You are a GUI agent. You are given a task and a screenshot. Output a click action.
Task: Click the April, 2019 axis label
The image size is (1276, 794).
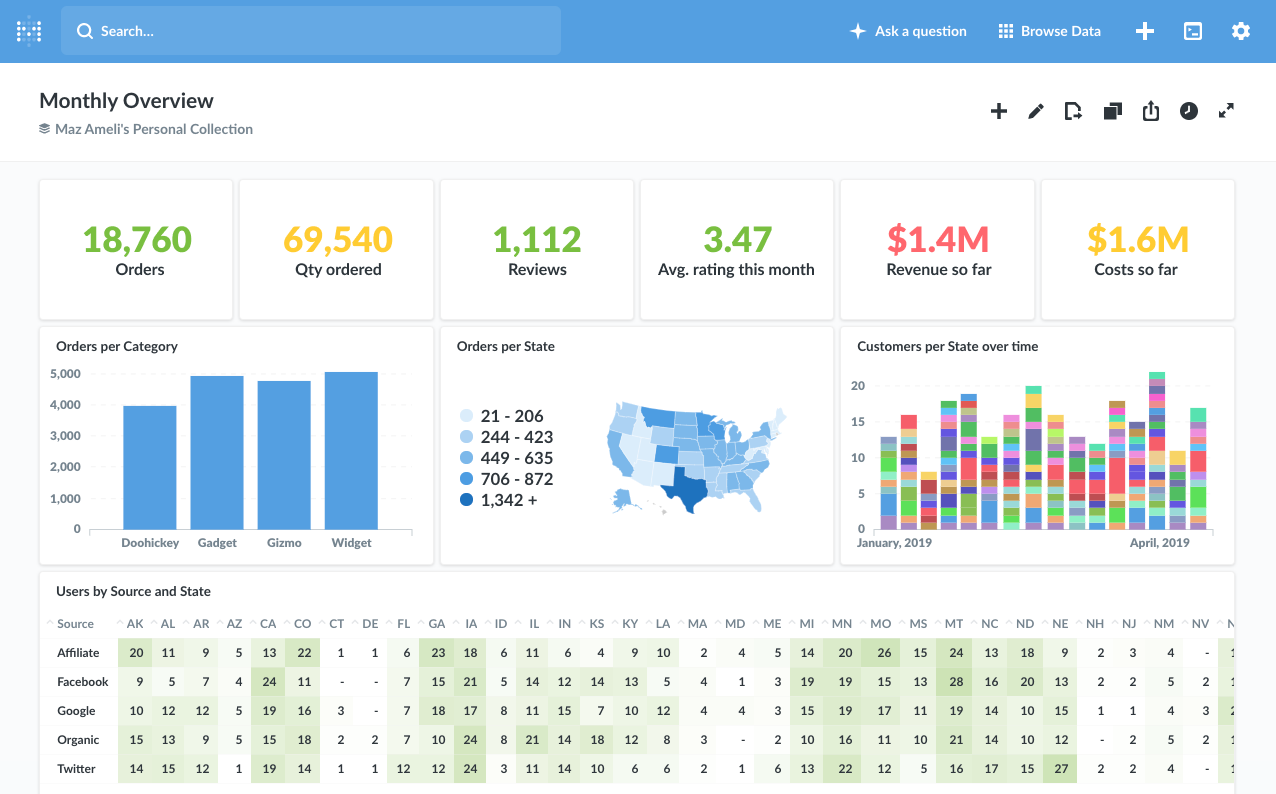tap(1160, 543)
